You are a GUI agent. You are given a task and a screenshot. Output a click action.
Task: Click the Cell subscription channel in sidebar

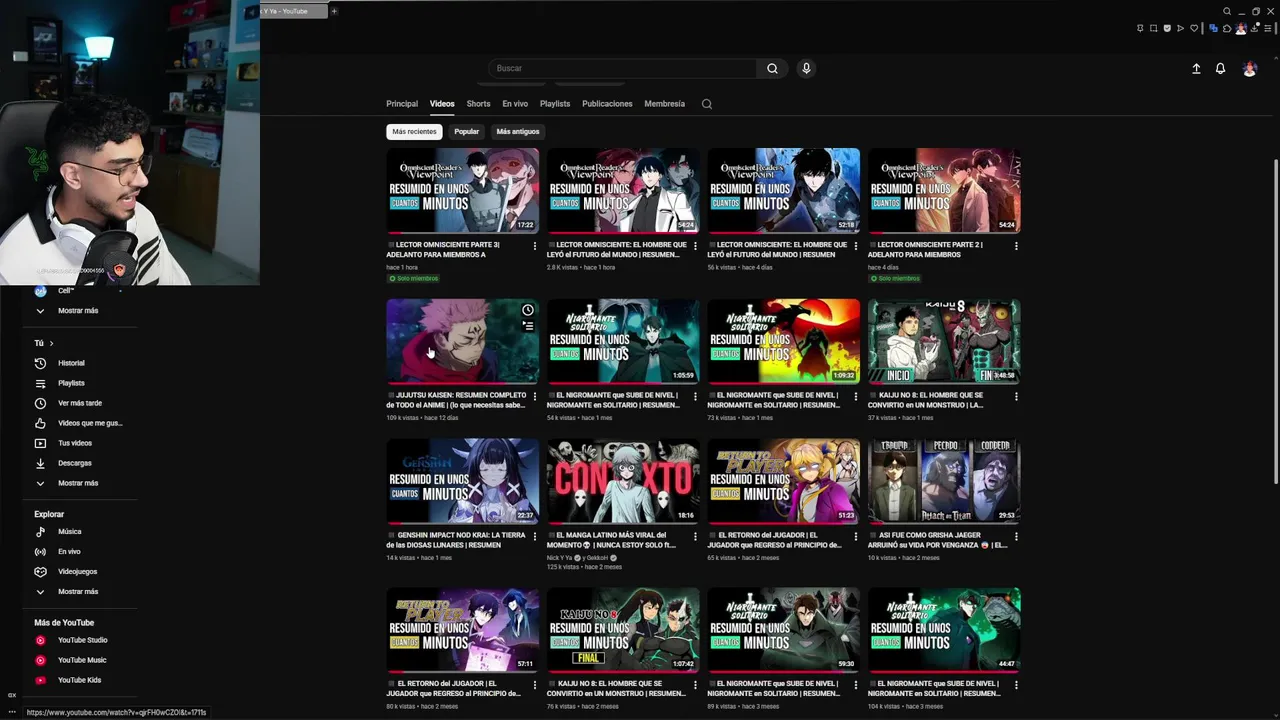(x=66, y=291)
